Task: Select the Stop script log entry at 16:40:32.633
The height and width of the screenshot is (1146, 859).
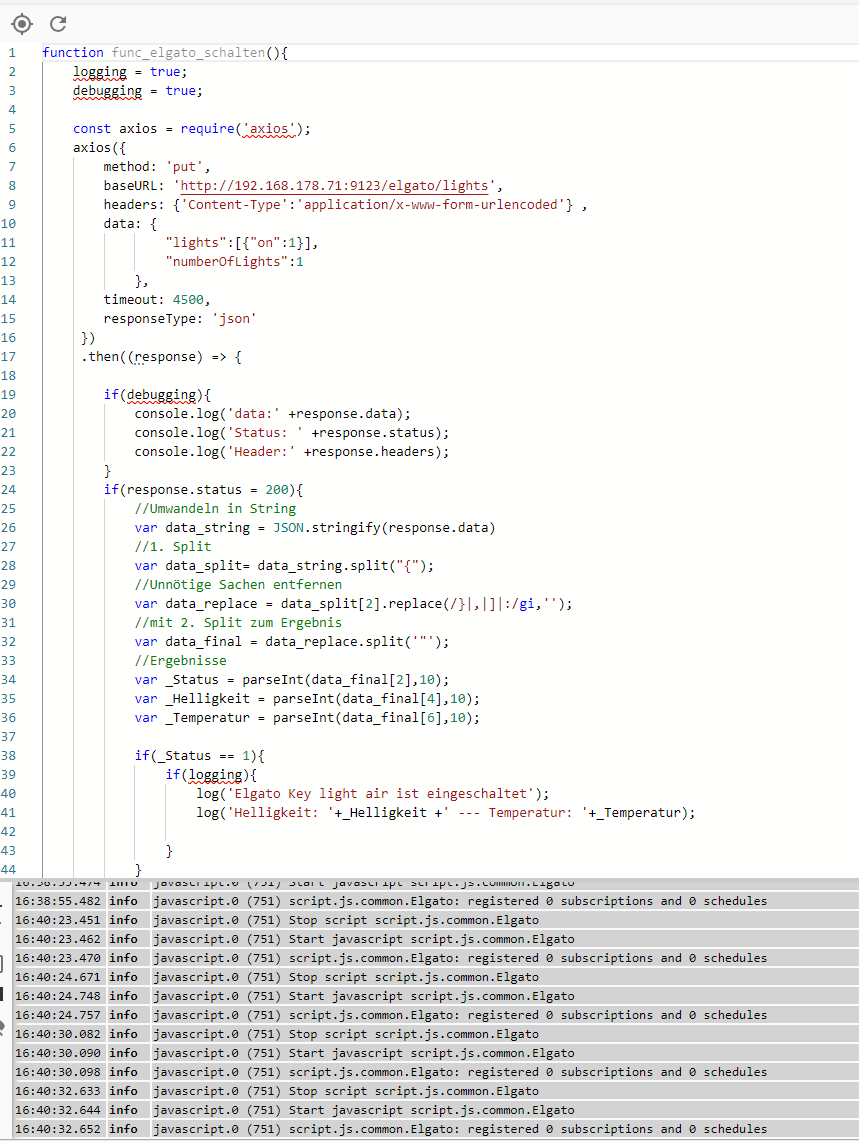Action: click(x=436, y=1091)
